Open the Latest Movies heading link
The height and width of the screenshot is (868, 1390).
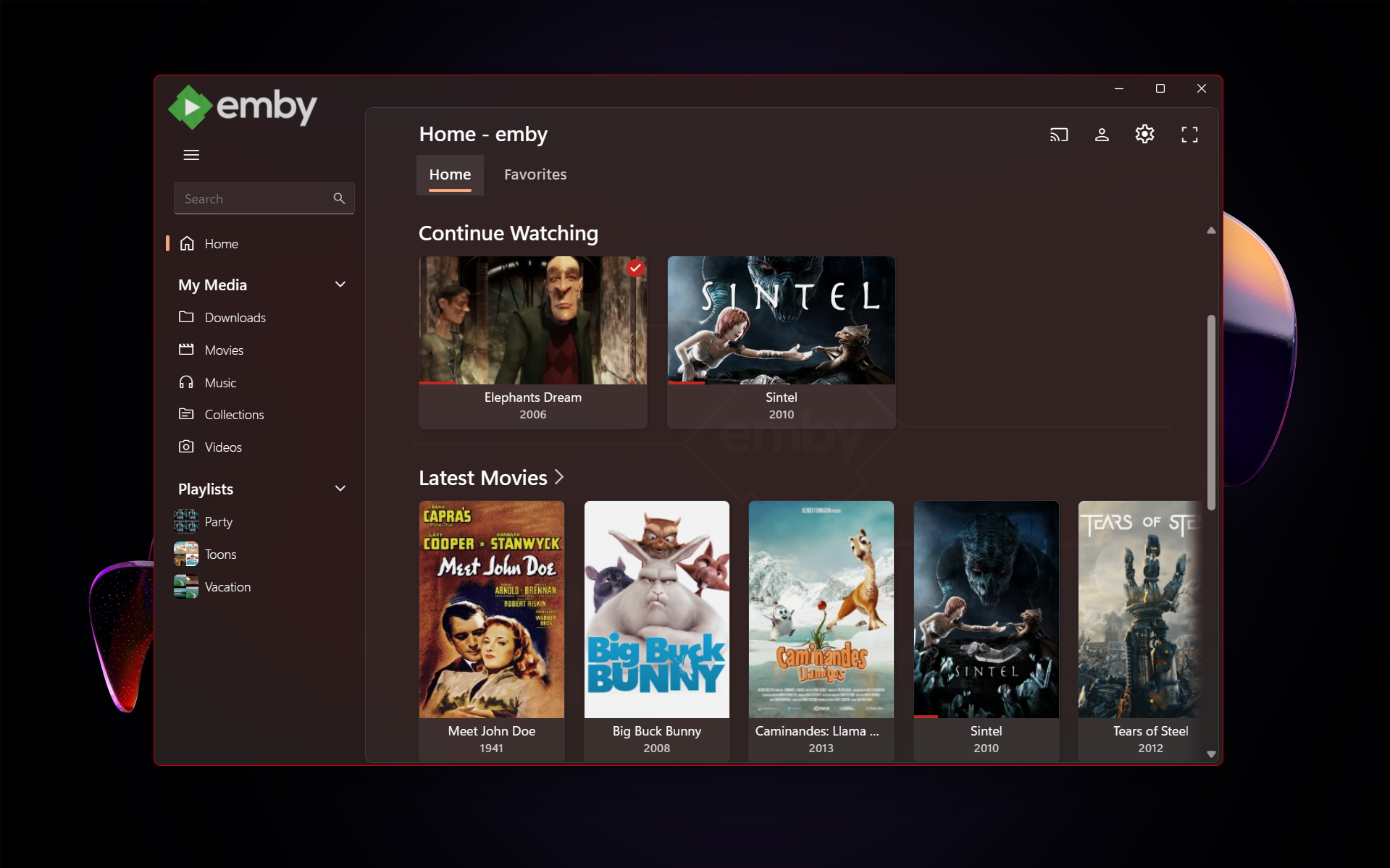483,478
